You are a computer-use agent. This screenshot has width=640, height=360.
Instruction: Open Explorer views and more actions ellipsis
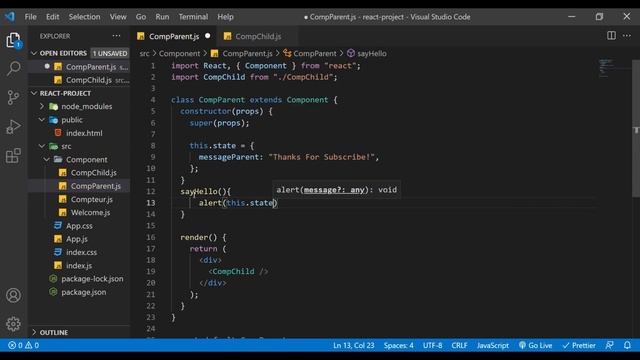point(116,36)
